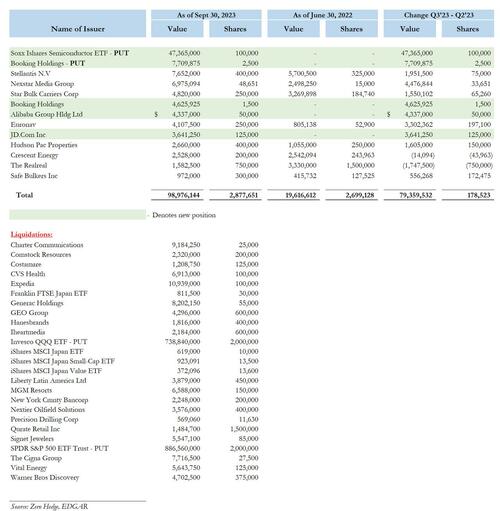Click the As of June 30, 2022 header
500x511 pixels.
tap(322, 15)
